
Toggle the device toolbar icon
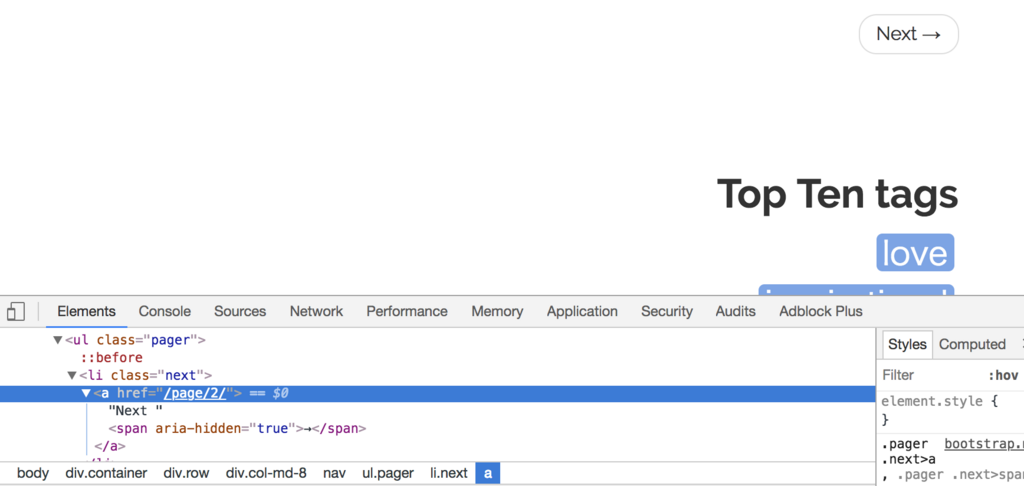[x=16, y=312]
